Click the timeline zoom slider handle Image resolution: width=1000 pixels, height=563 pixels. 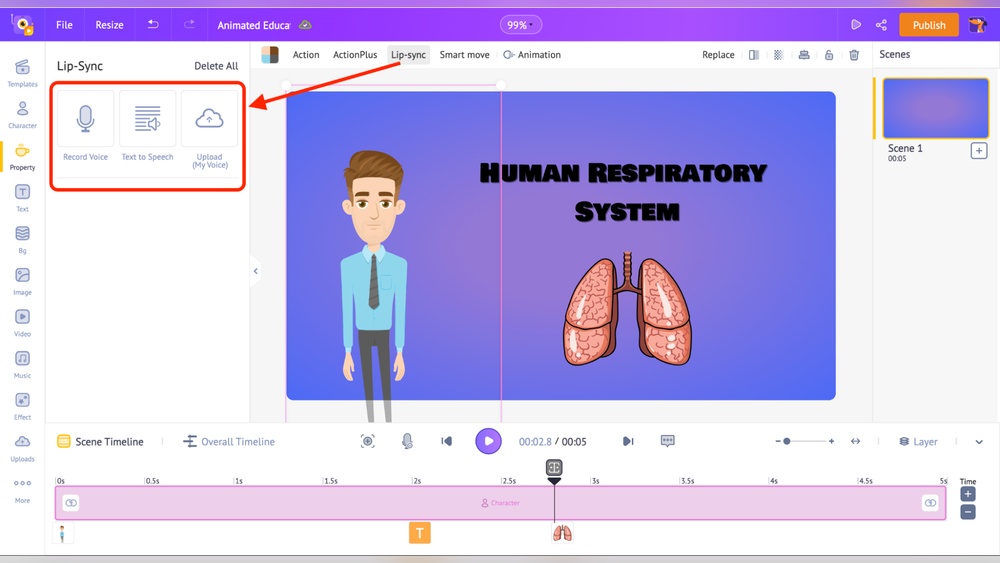787,441
